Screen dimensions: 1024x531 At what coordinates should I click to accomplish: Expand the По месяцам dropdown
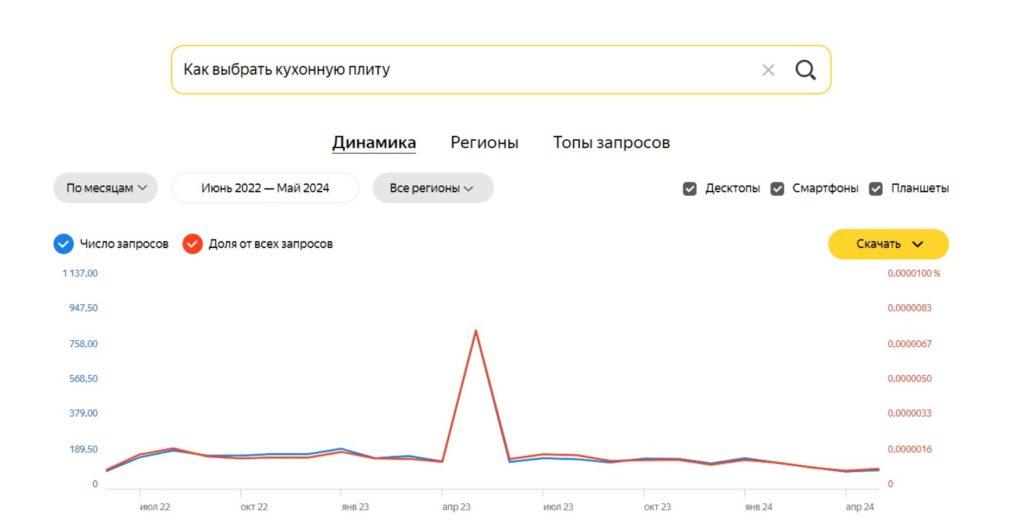(x=106, y=188)
